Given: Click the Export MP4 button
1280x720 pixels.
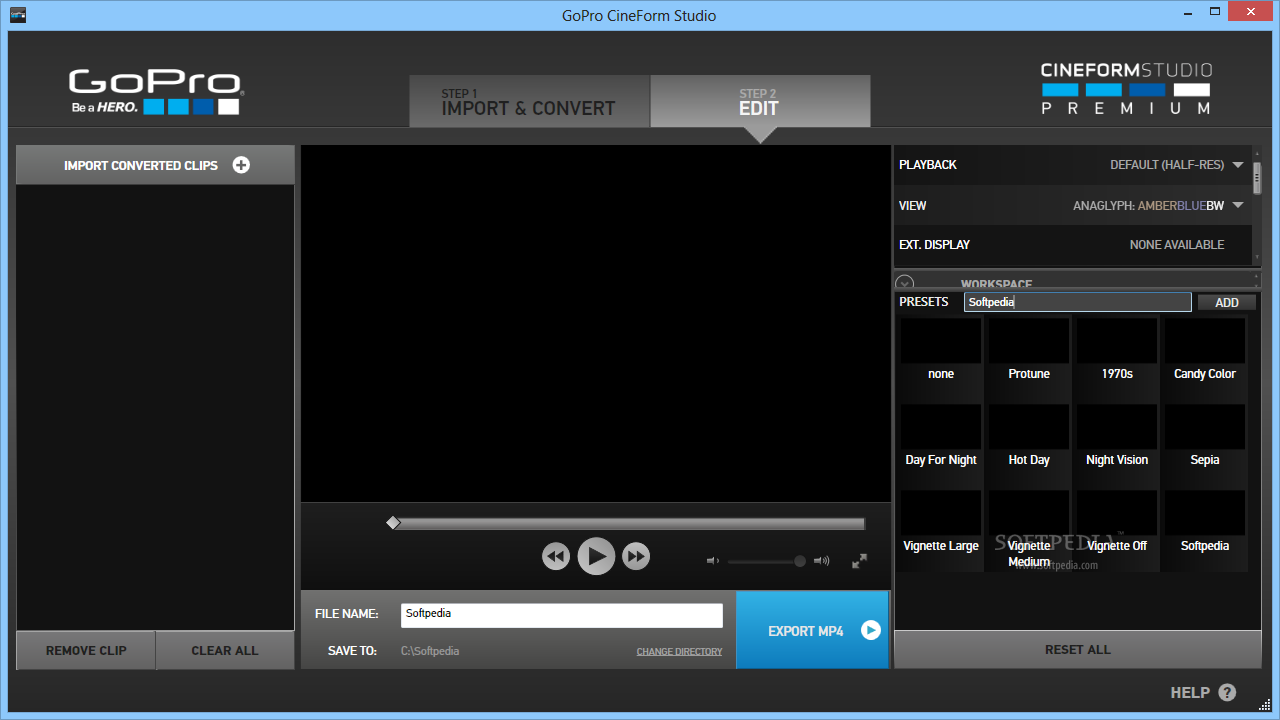Looking at the screenshot, I should [812, 630].
